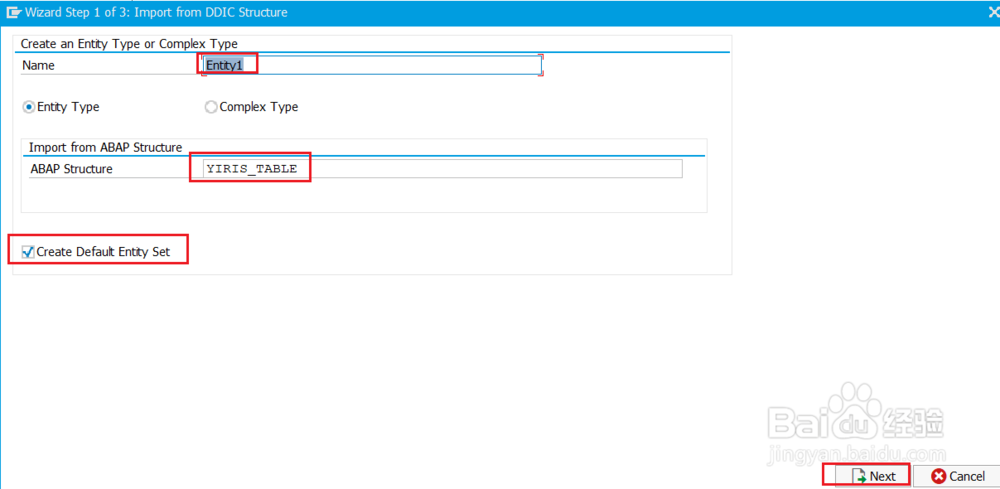This screenshot has height=489, width=1000.
Task: Click the 'Name' field label
Action: click(38, 65)
